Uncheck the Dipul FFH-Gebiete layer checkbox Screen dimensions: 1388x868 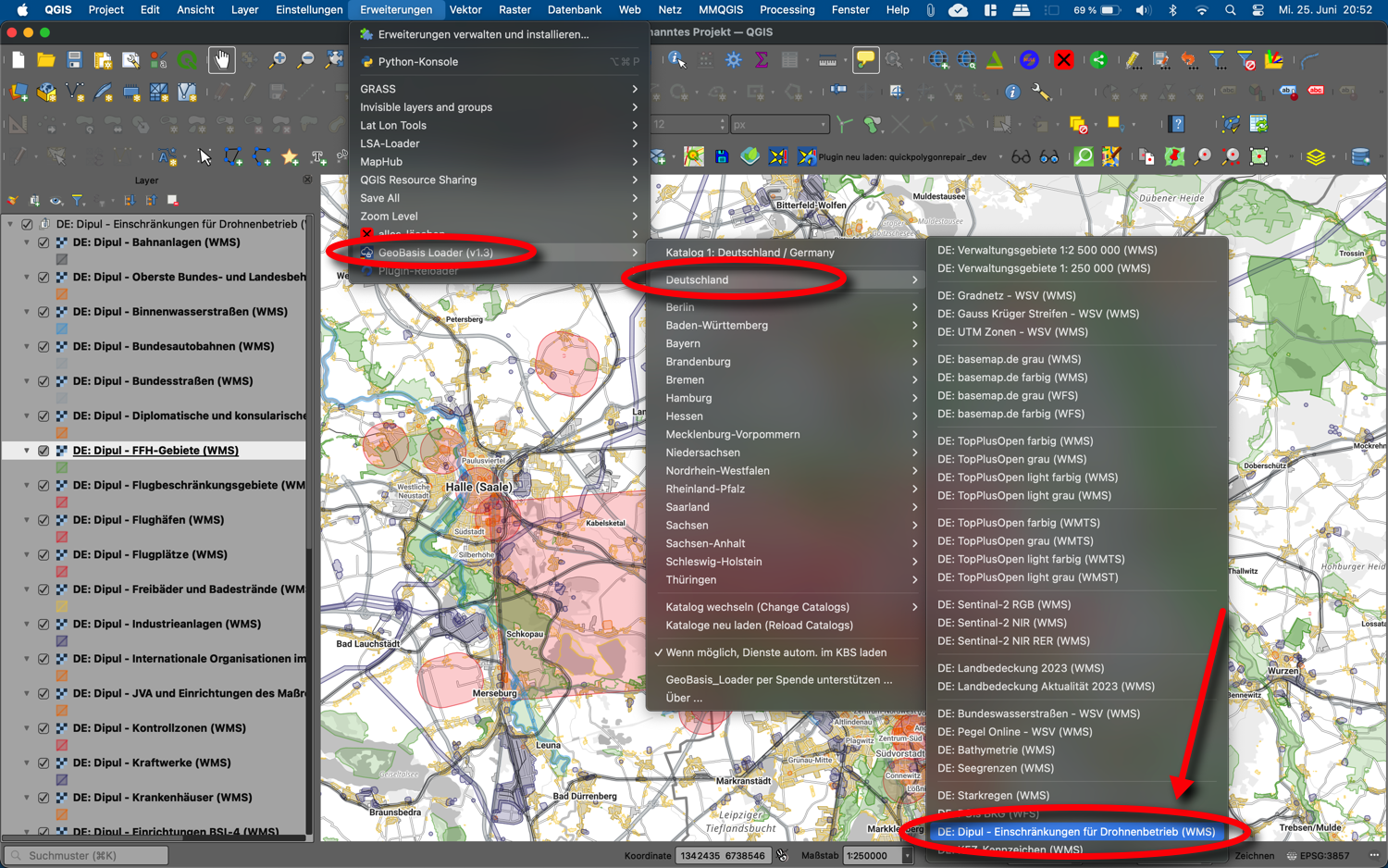[43, 451]
